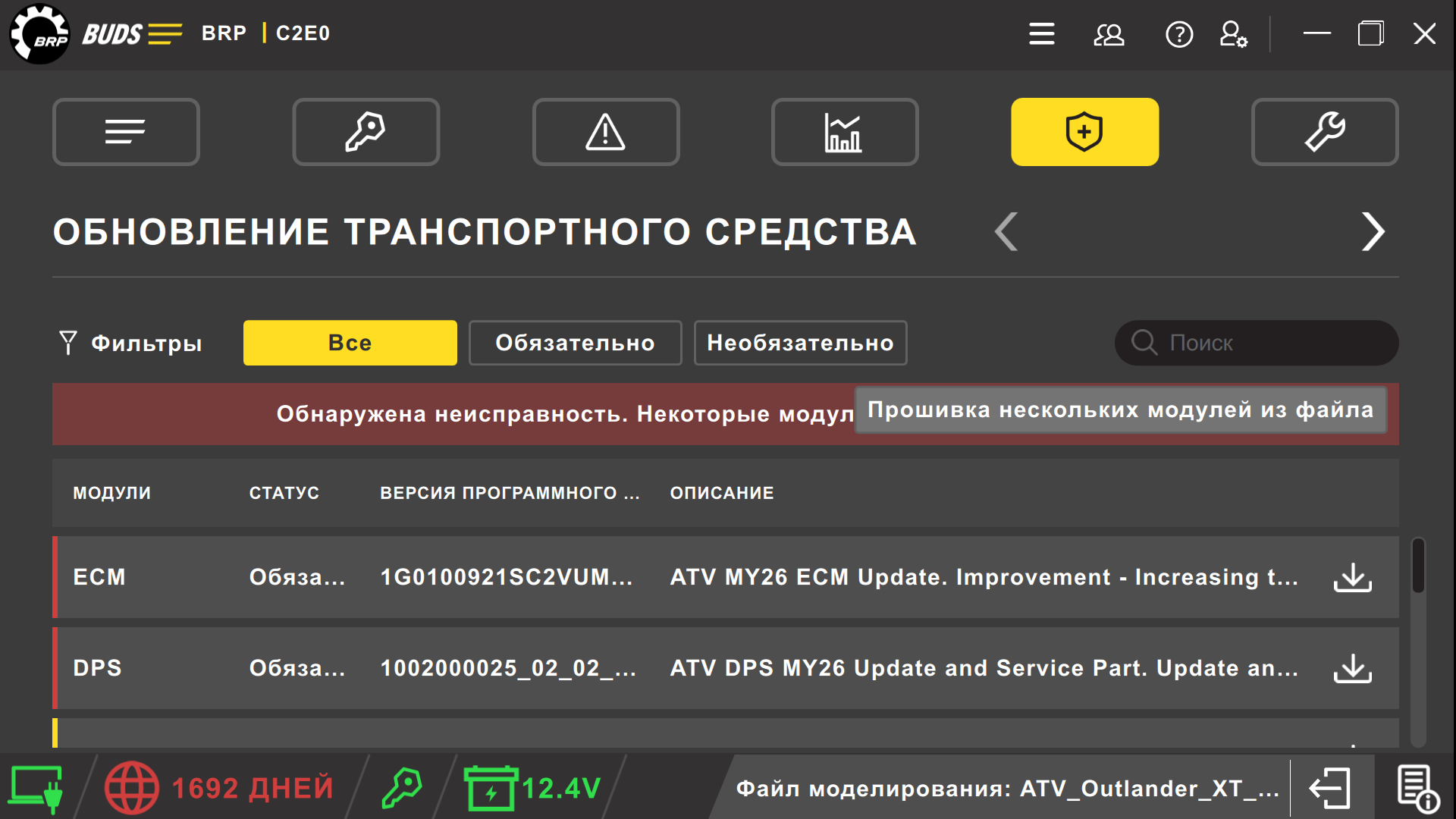Image resolution: width=1456 pixels, height=819 pixels.
Task: Select the Необязательно filter
Action: coord(801,343)
